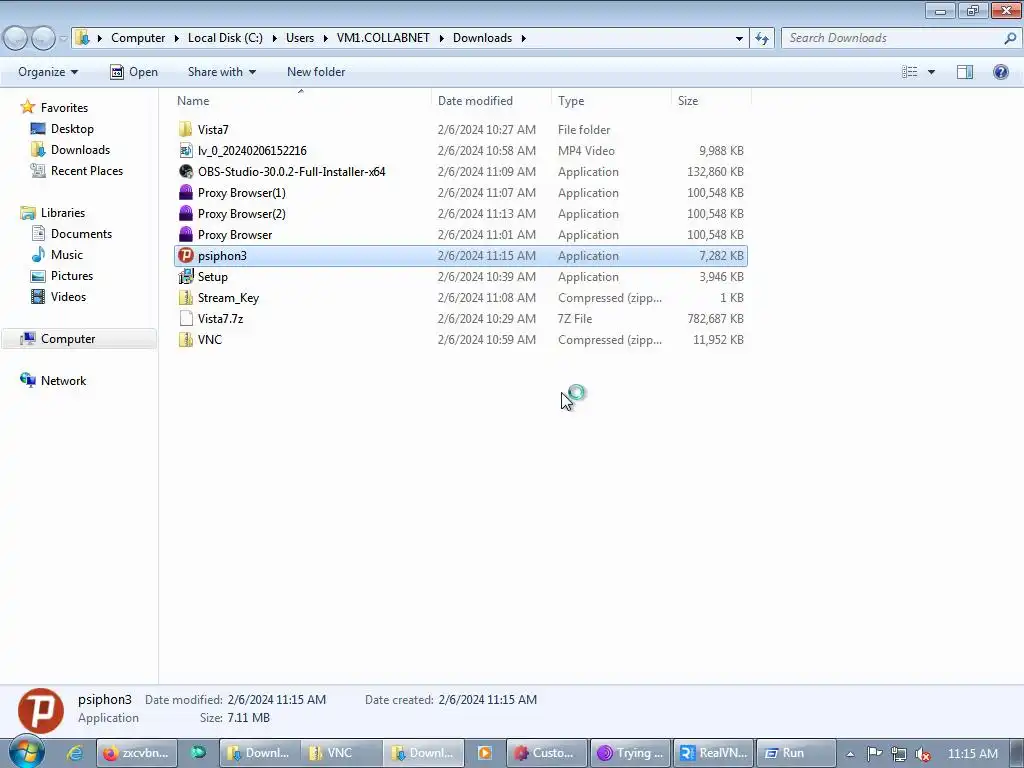Expand the view options dropdown arrow
Image resolution: width=1024 pixels, height=768 pixels.
931,72
